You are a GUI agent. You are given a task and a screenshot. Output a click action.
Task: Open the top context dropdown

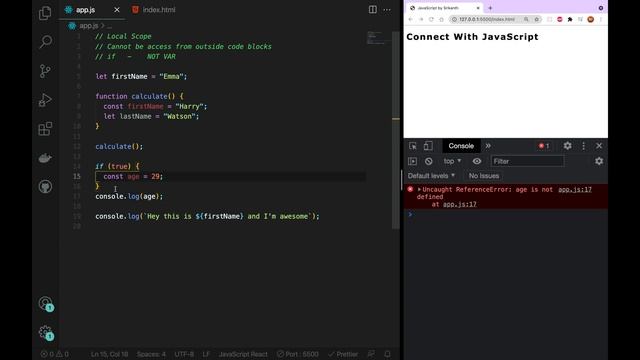452,161
